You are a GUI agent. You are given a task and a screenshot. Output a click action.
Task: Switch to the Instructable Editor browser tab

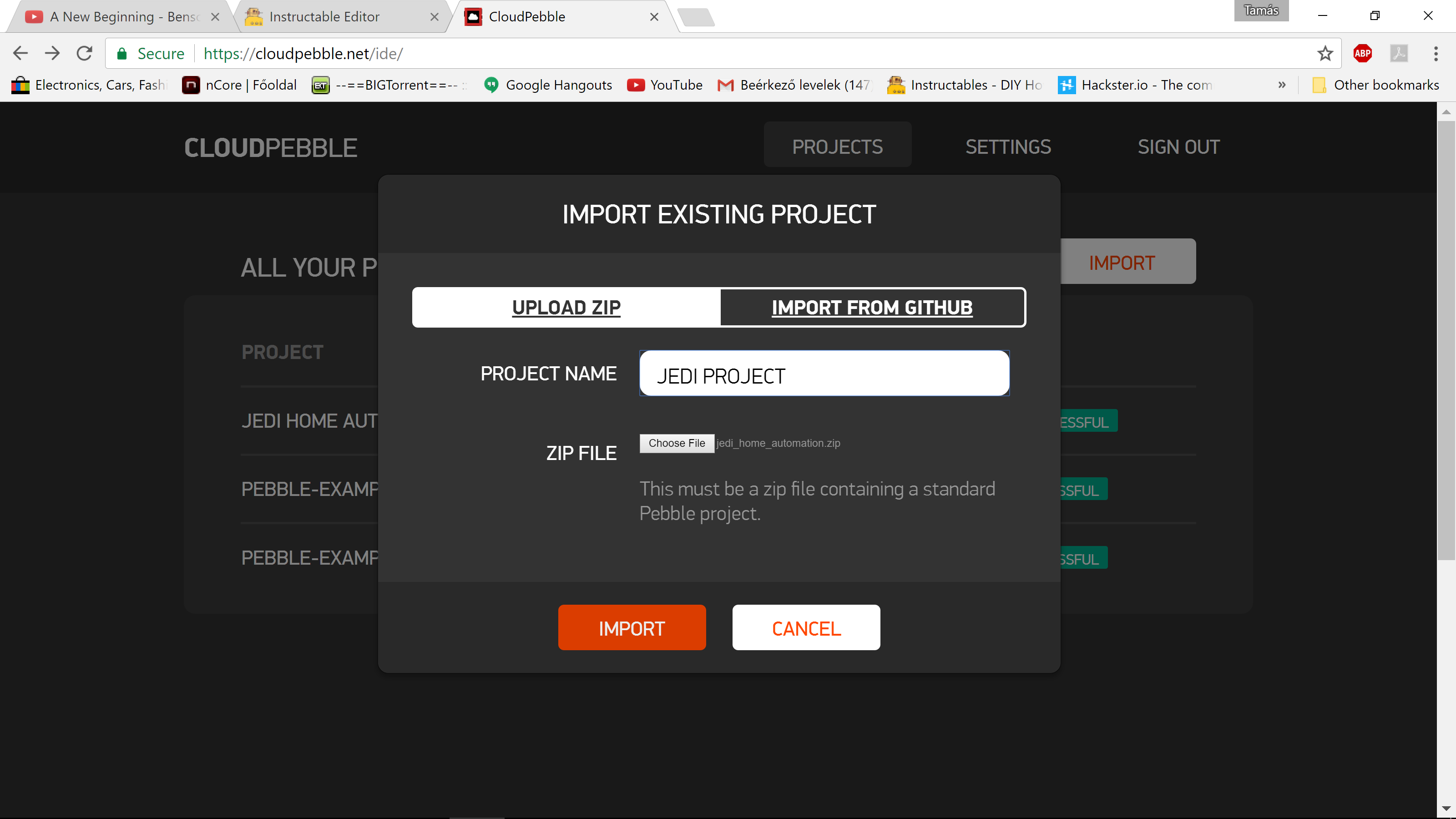point(324,17)
